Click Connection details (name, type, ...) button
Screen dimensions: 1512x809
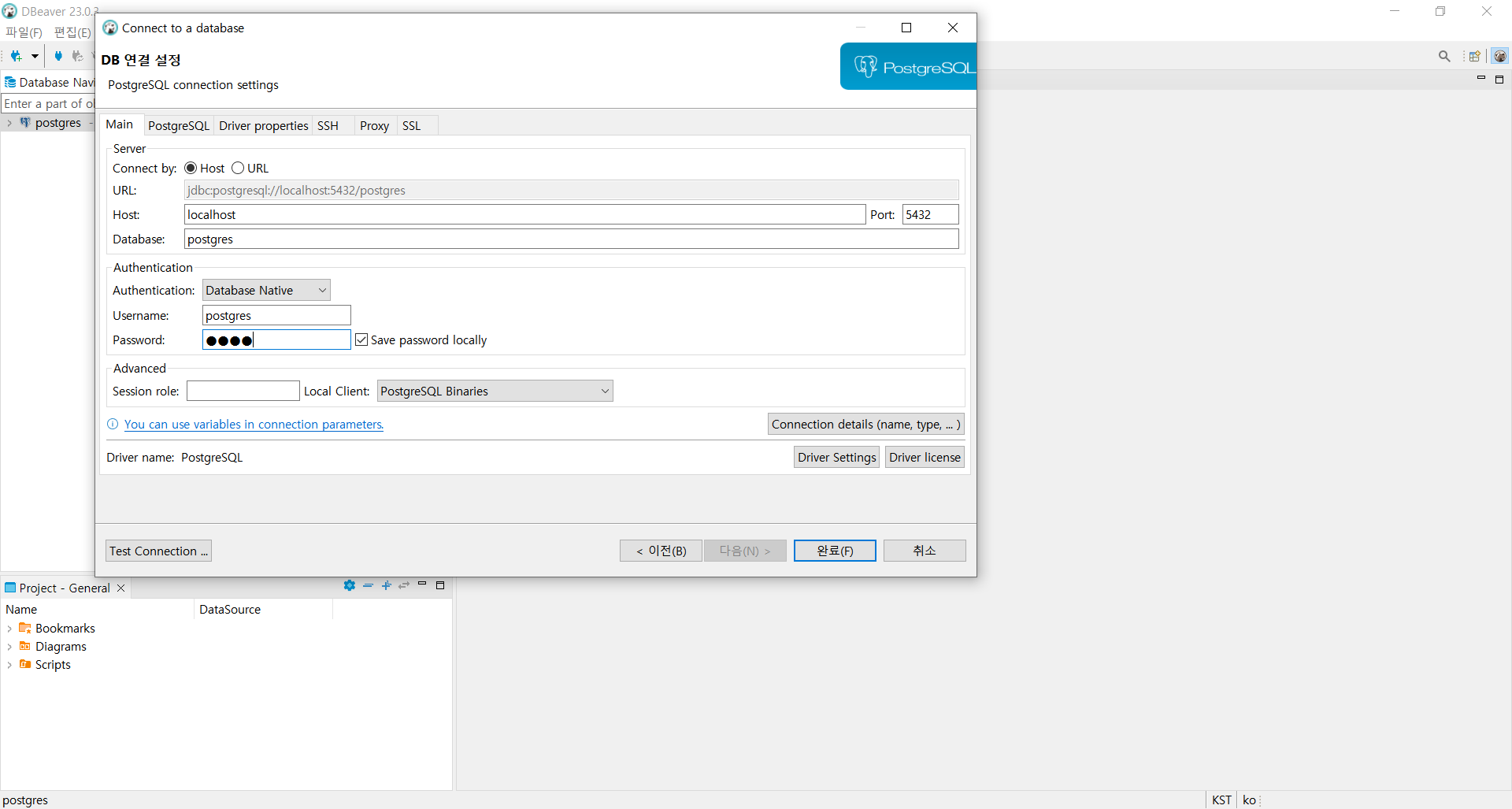[865, 424]
